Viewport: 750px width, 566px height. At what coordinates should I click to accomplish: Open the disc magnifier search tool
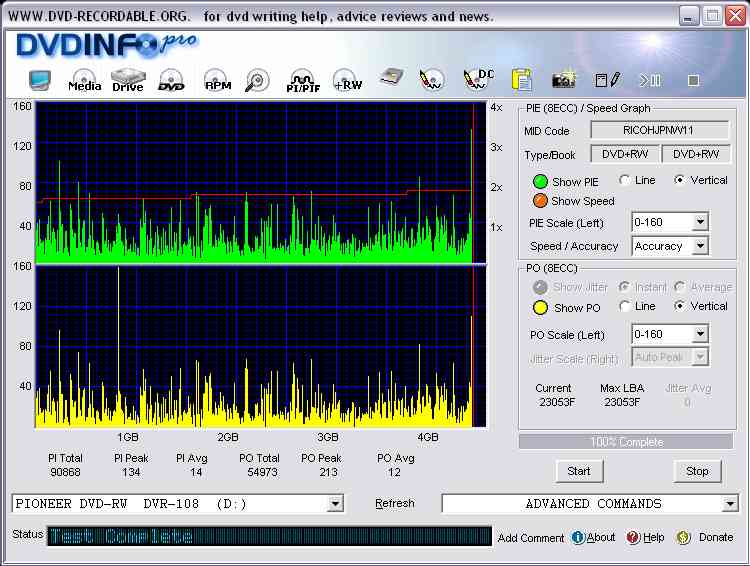coord(257,80)
